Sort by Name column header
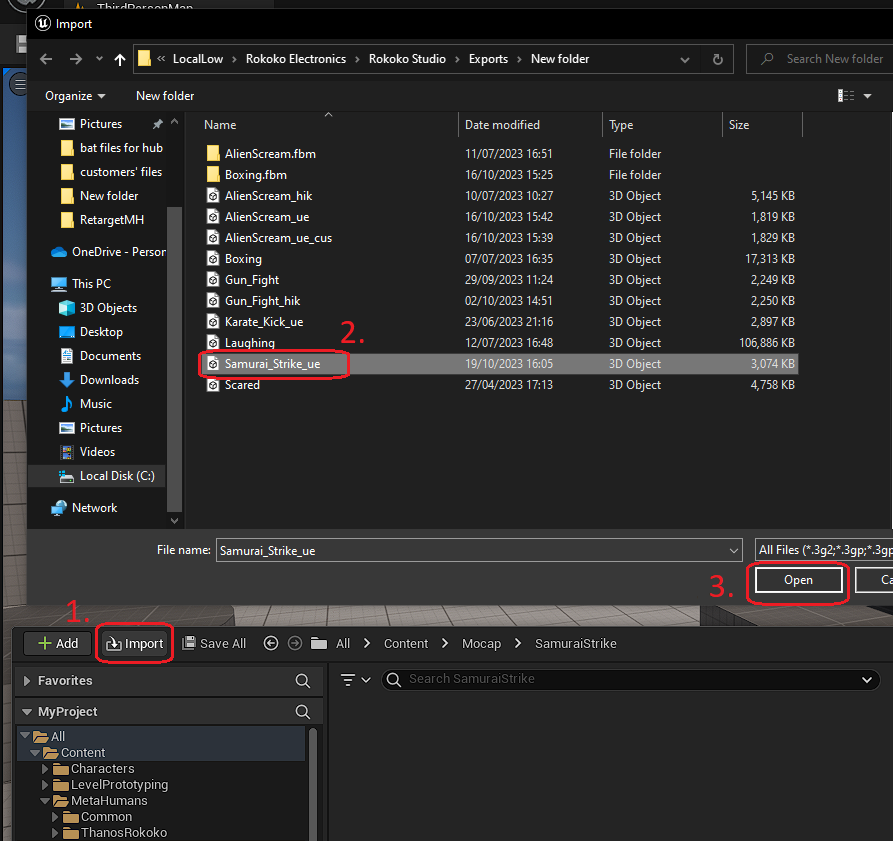Viewport: 893px width, 841px height. click(220, 125)
